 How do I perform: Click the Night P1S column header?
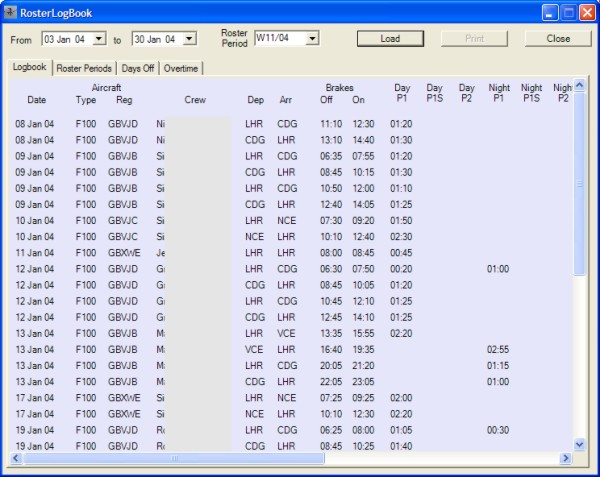click(532, 93)
